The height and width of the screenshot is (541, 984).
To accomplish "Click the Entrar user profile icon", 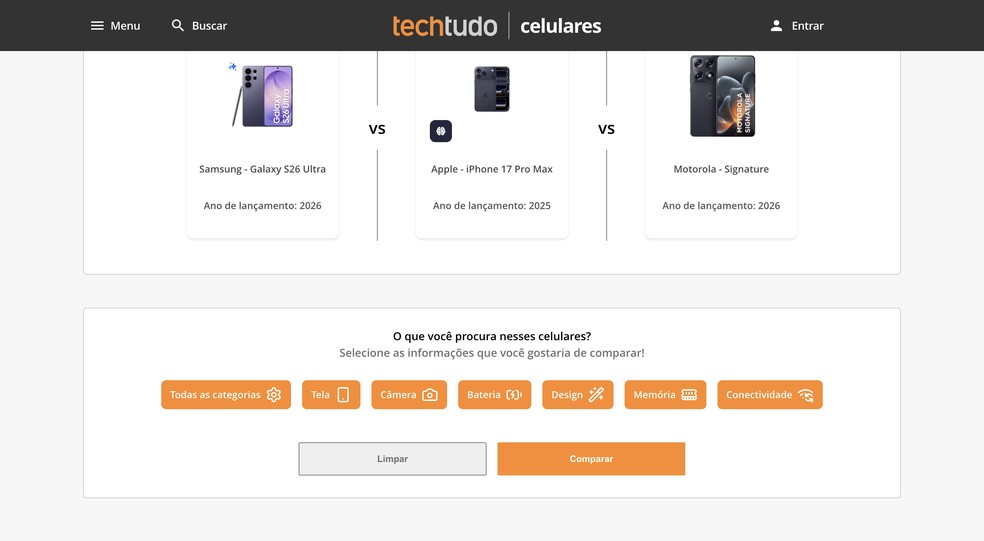I will [x=776, y=26].
